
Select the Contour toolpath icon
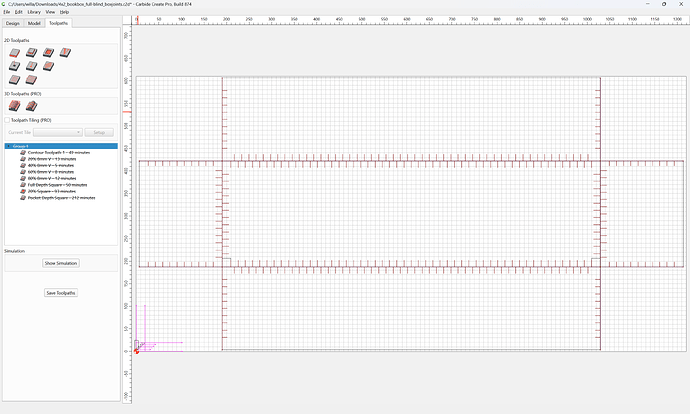pos(15,53)
